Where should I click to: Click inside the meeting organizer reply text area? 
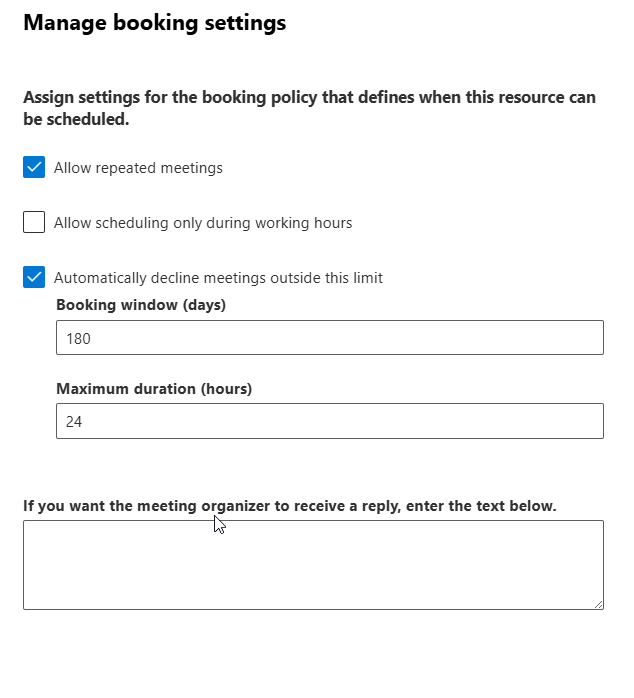pos(313,564)
